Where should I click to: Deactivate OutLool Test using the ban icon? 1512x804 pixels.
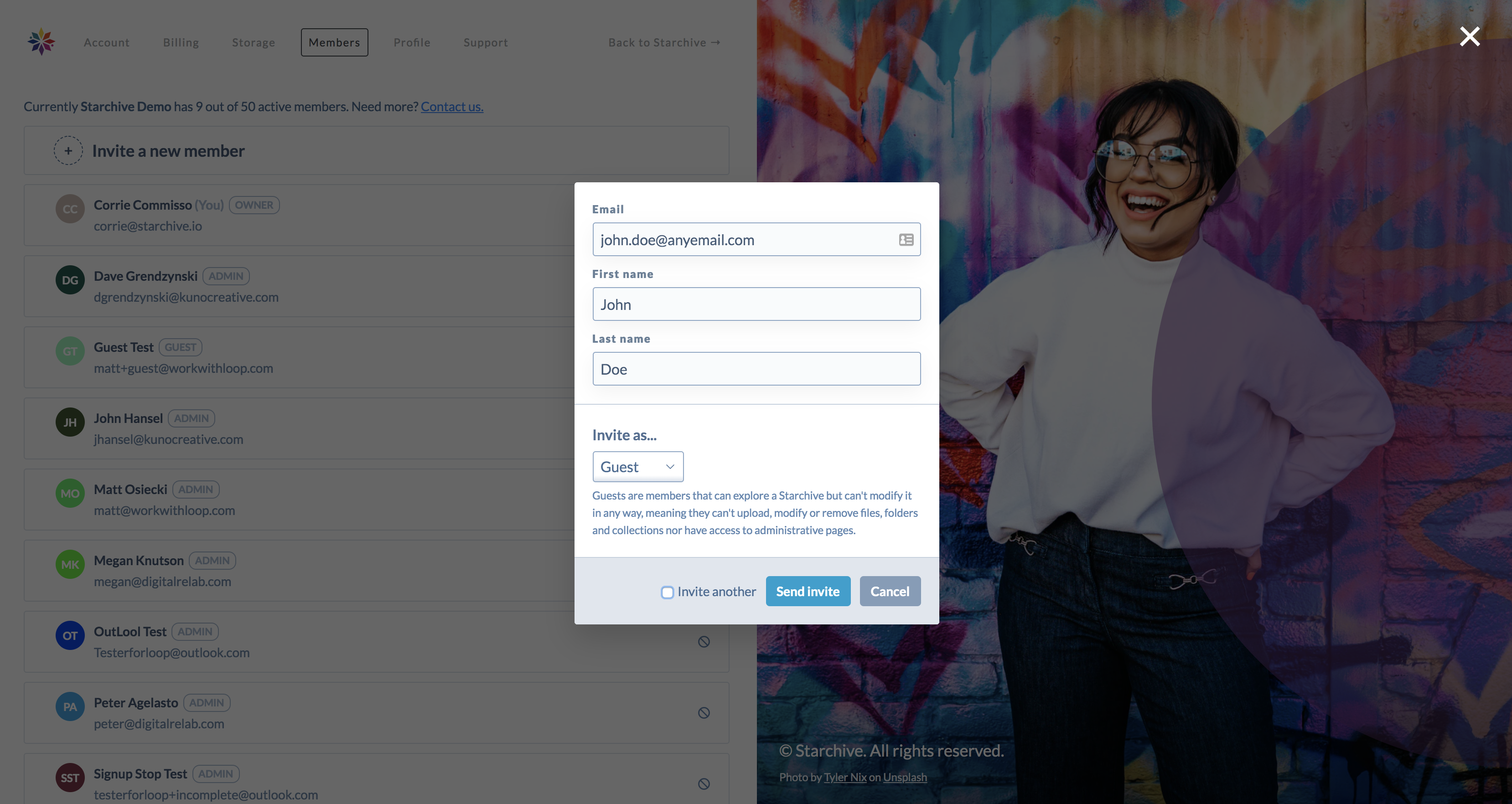point(704,642)
